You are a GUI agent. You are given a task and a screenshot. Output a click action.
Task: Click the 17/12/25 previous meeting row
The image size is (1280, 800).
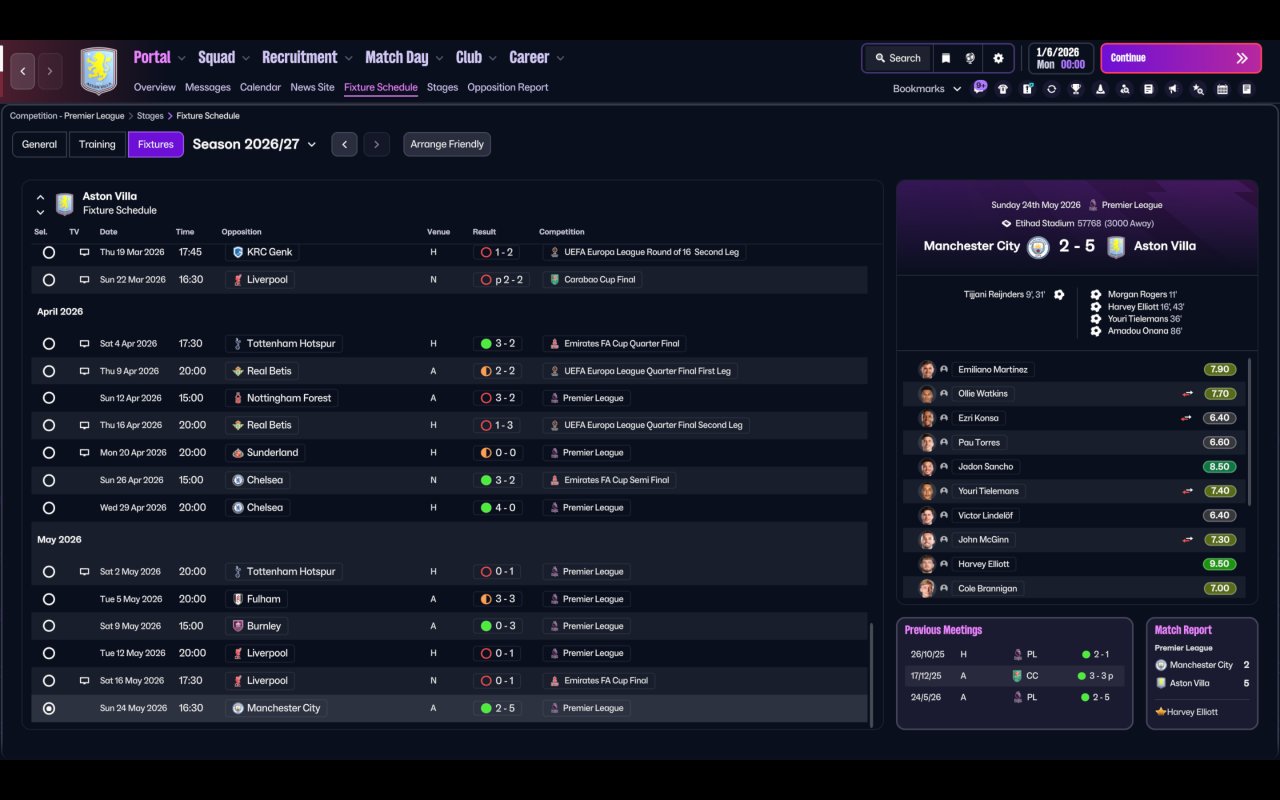[1014, 676]
